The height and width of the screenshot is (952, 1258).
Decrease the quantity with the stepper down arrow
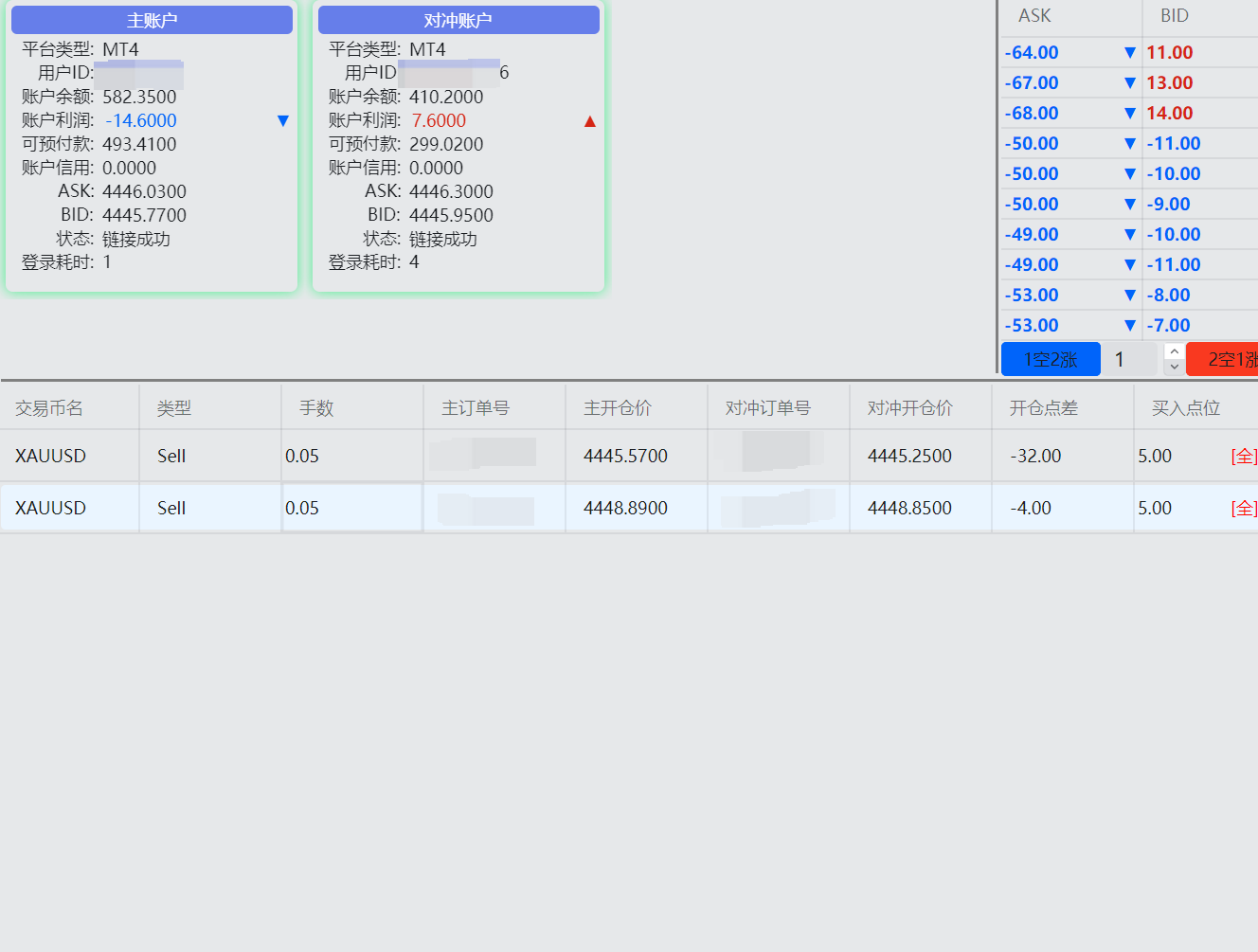[1174, 367]
